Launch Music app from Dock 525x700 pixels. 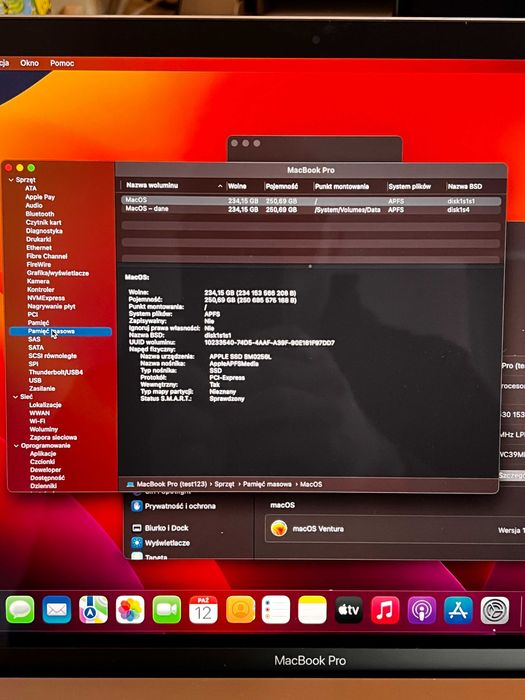pyautogui.click(x=385, y=609)
